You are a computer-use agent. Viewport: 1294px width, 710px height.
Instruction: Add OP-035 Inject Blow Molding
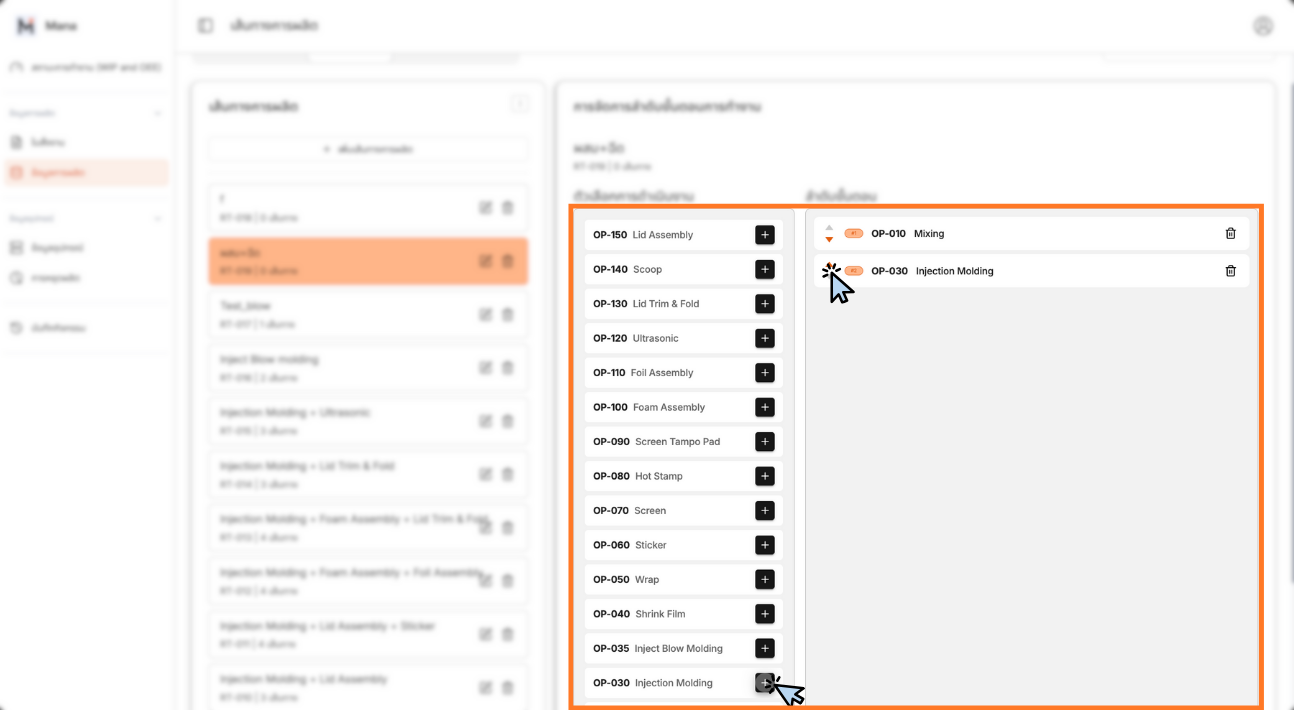(764, 648)
